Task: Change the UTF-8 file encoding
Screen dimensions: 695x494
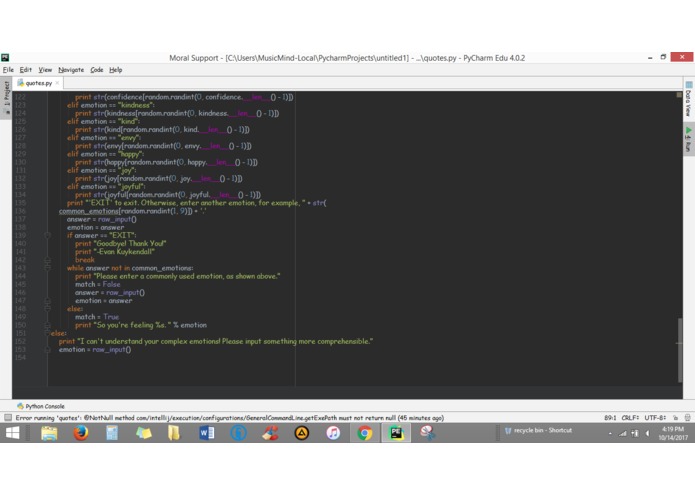Action: [655, 417]
